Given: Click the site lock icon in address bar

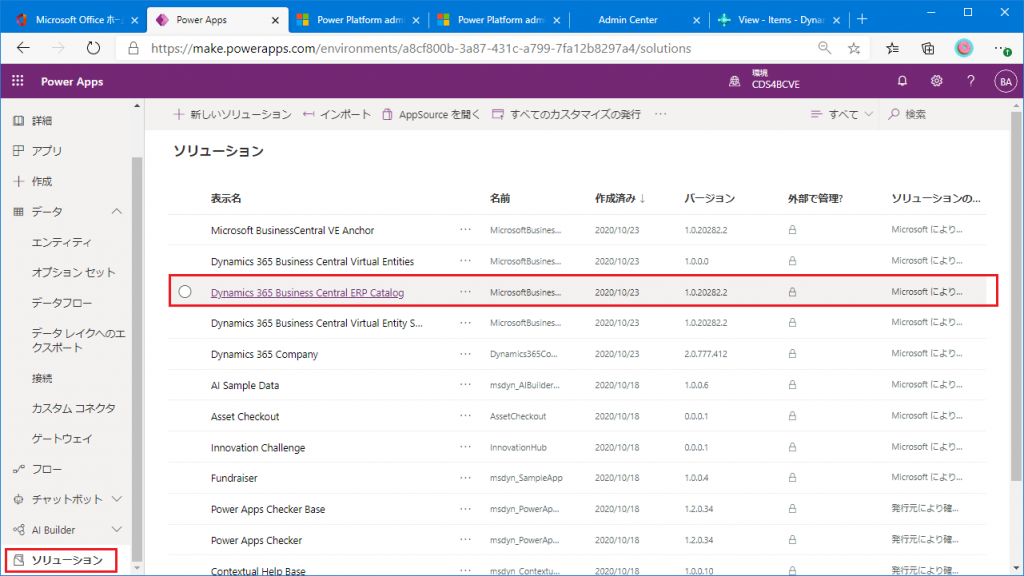Looking at the screenshot, I should (x=133, y=48).
